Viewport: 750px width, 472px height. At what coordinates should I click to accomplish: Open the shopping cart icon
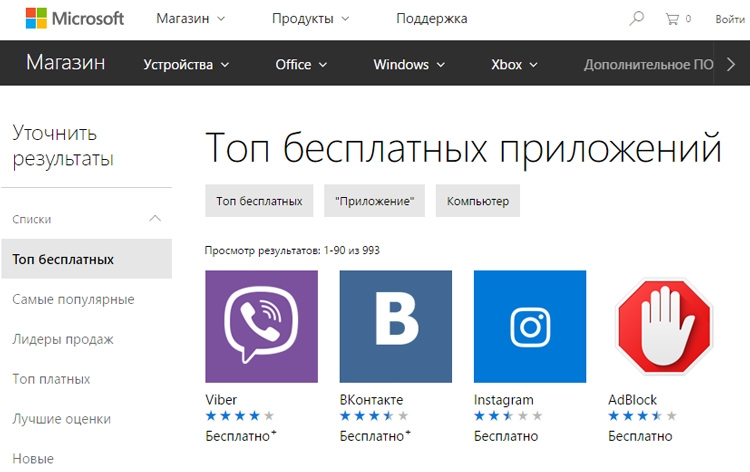(672, 19)
